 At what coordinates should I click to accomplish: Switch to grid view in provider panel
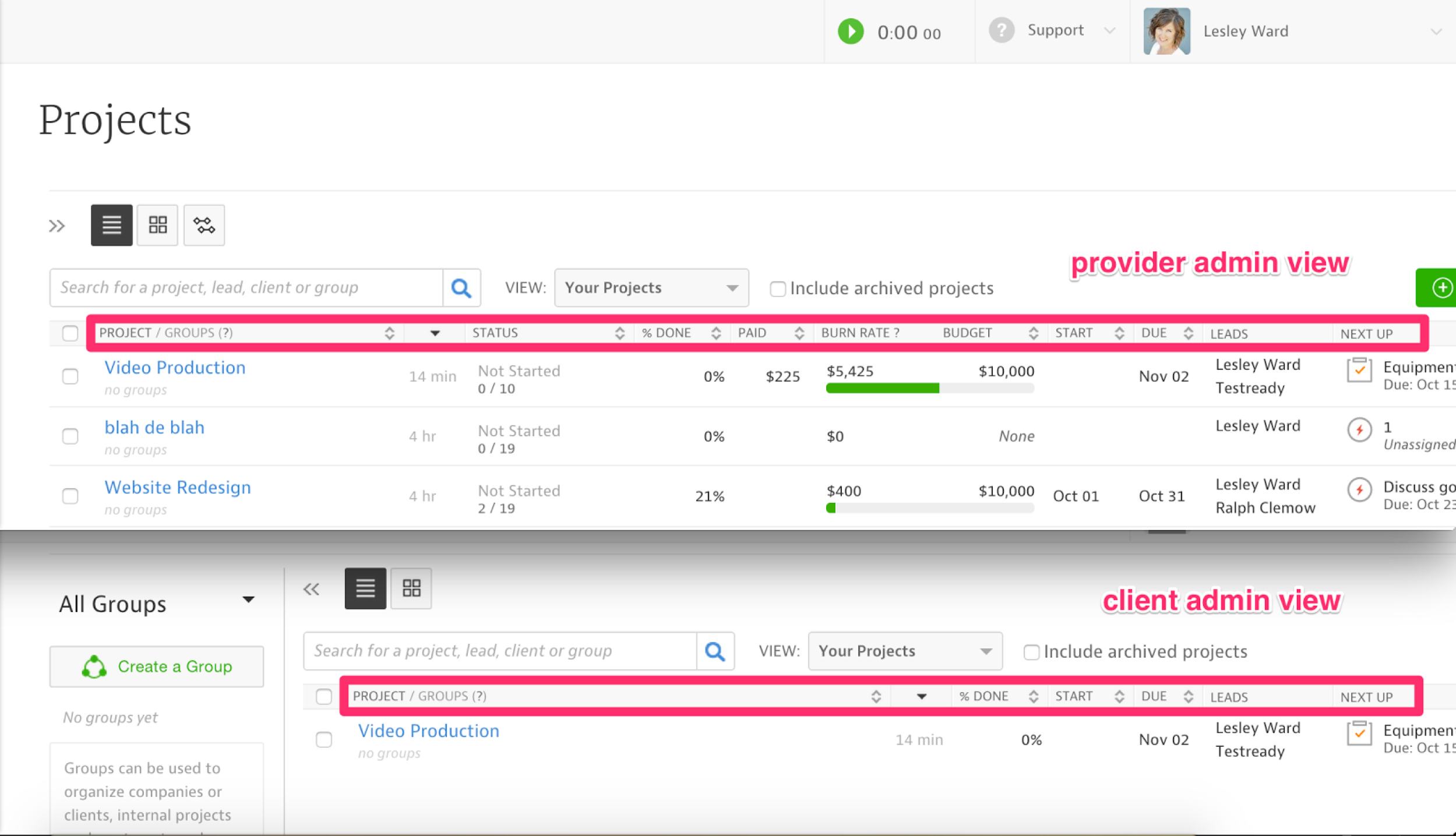tap(157, 225)
